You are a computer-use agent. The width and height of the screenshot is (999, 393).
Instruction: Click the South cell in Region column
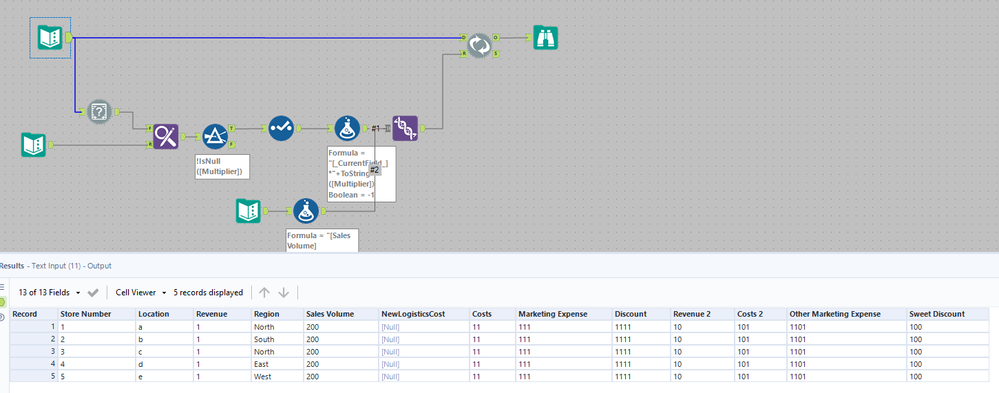(x=277, y=339)
